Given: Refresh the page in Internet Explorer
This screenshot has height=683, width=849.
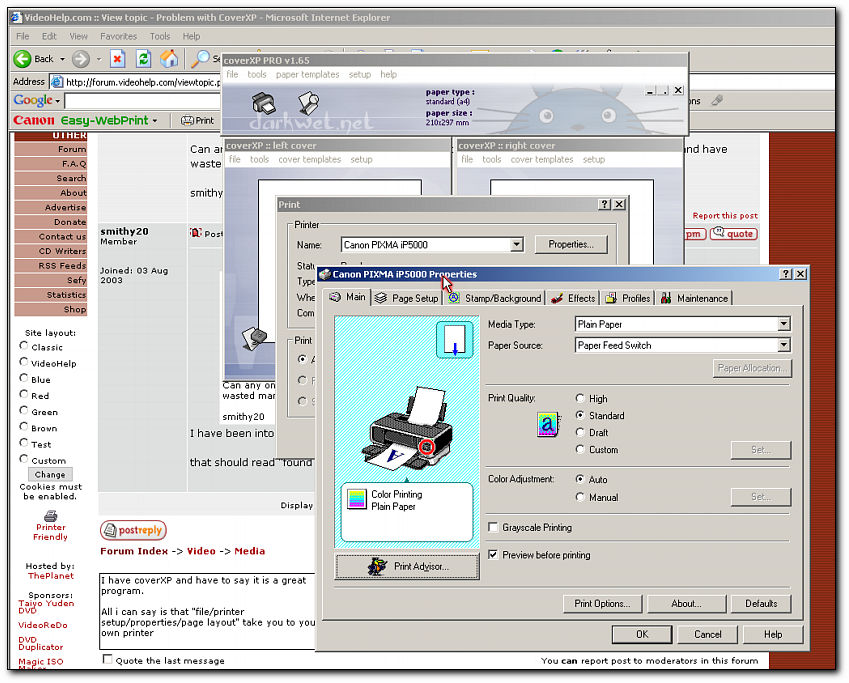Looking at the screenshot, I should tap(143, 58).
